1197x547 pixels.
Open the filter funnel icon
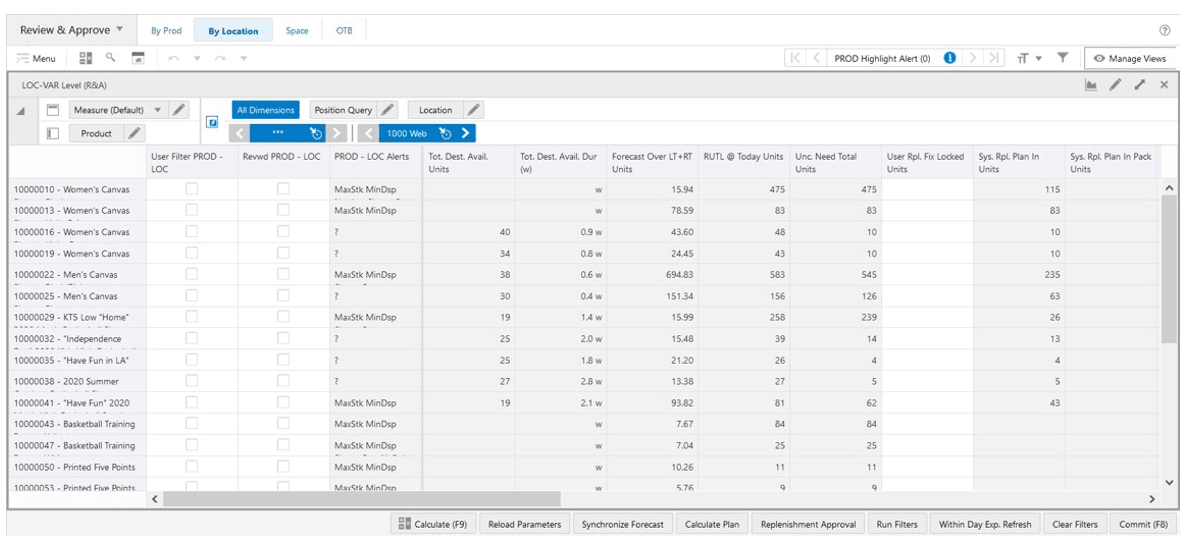pyautogui.click(x=1063, y=58)
